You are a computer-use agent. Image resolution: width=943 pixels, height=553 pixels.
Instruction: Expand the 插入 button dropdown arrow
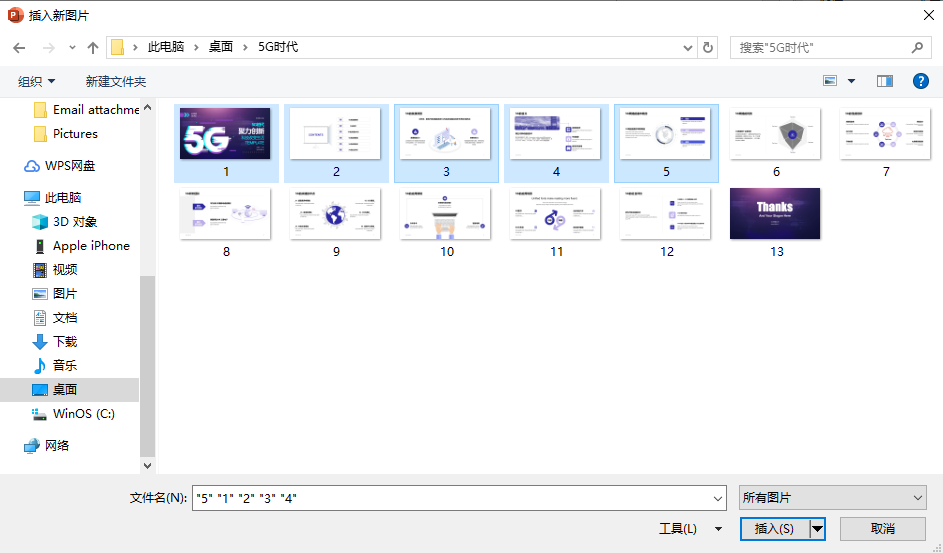click(x=817, y=529)
